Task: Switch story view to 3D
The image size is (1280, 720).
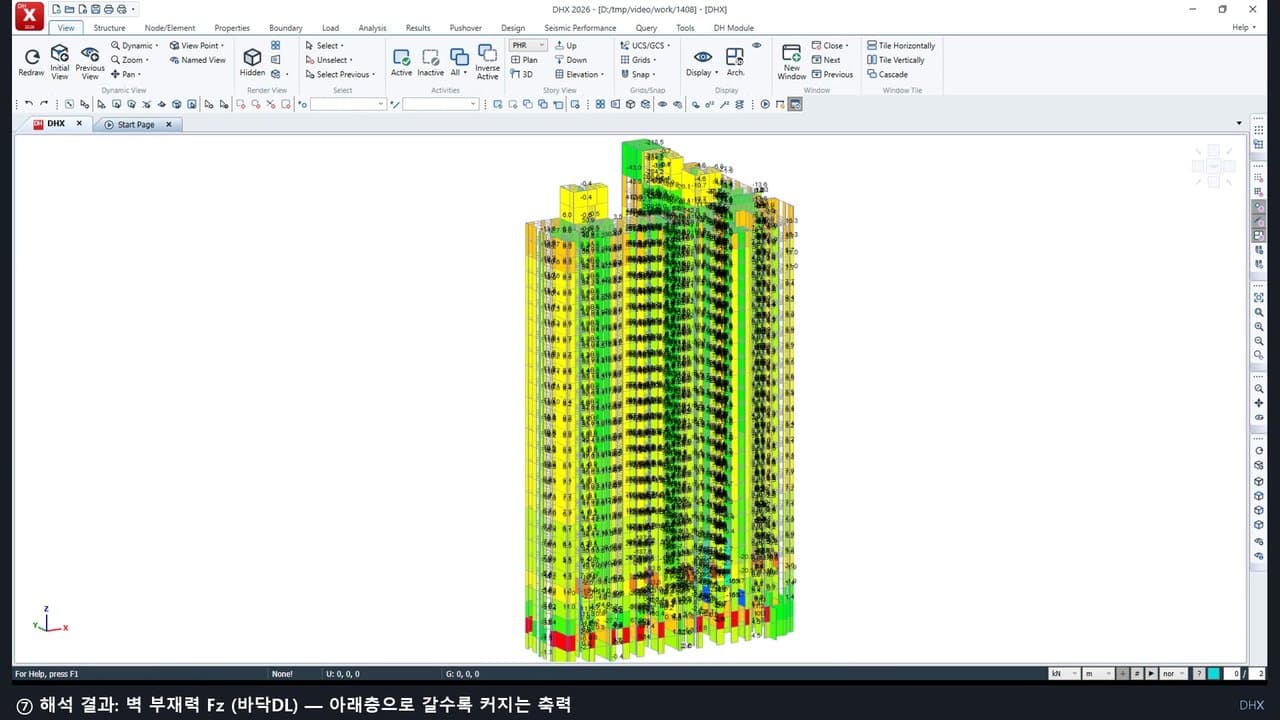Action: pyautogui.click(x=522, y=74)
